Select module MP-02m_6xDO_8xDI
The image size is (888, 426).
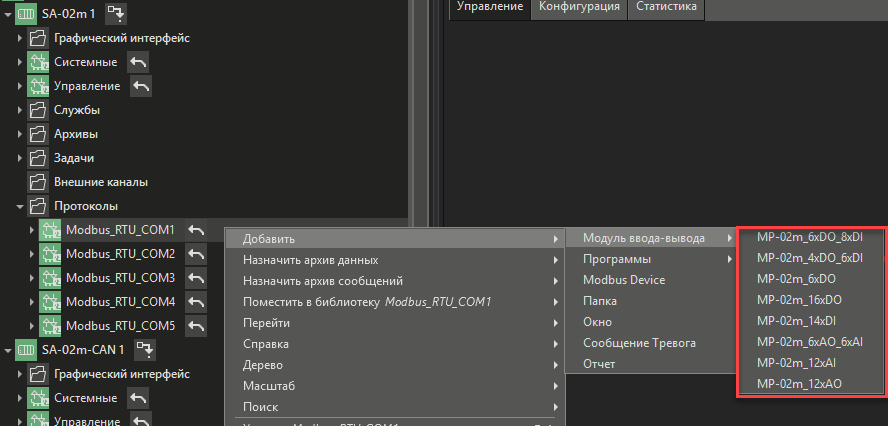[810, 238]
